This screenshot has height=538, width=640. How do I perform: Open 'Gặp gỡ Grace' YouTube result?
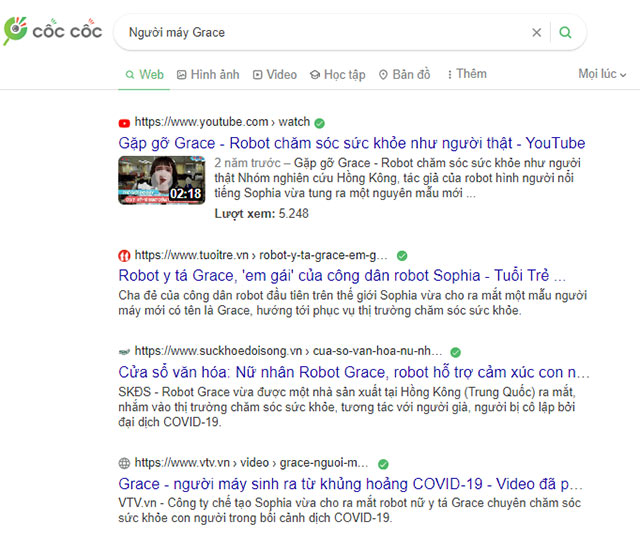[x=352, y=143]
